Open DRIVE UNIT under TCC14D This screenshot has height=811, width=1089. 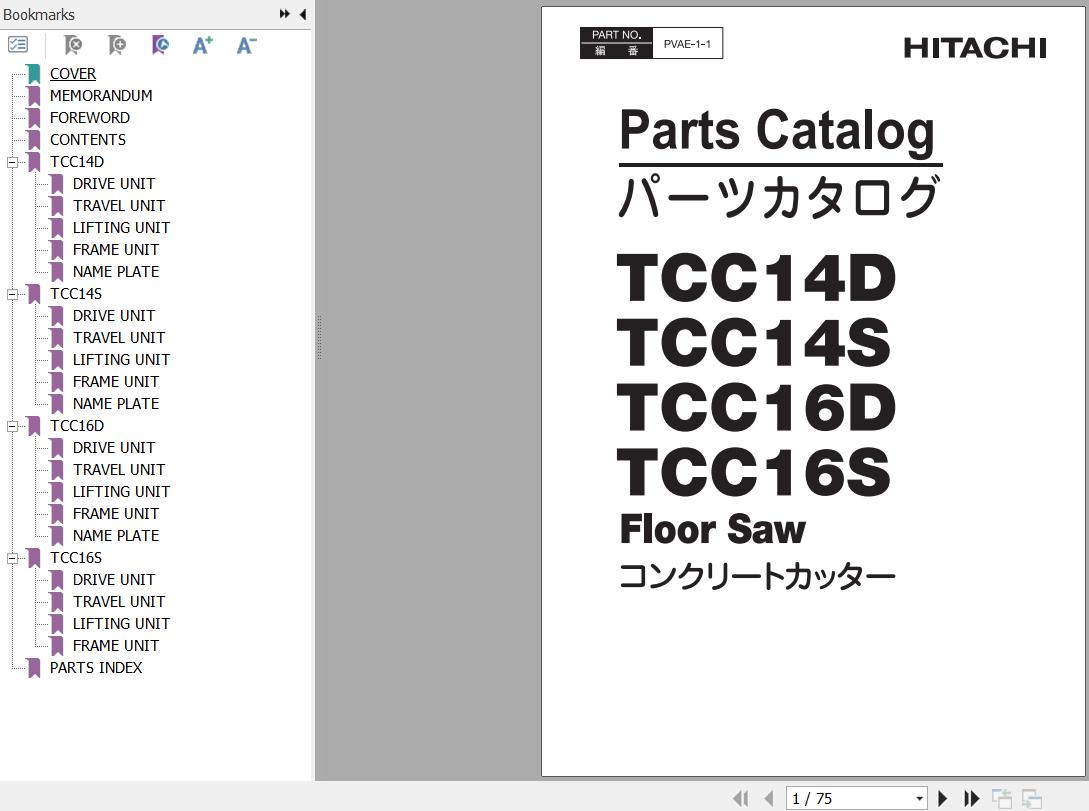tap(114, 184)
